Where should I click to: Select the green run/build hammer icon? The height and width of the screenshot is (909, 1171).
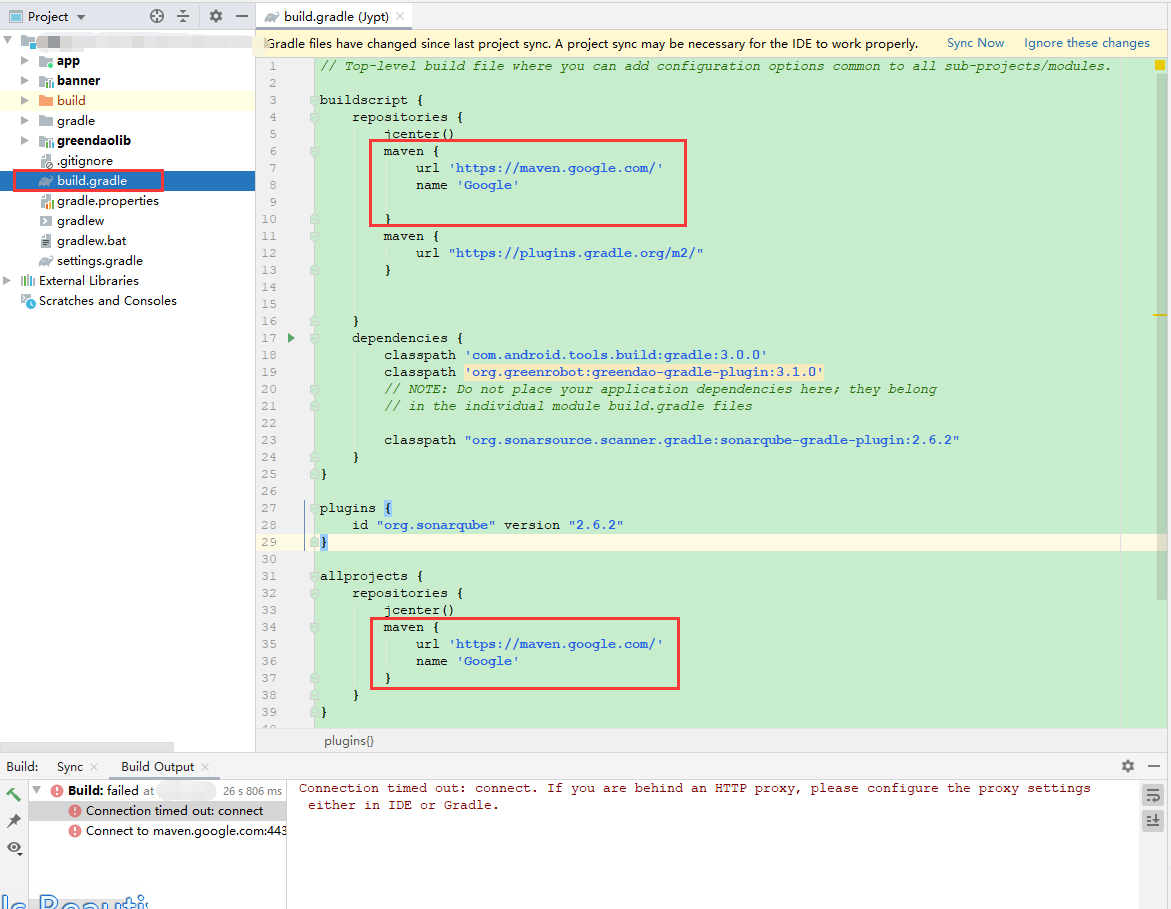(x=13, y=793)
